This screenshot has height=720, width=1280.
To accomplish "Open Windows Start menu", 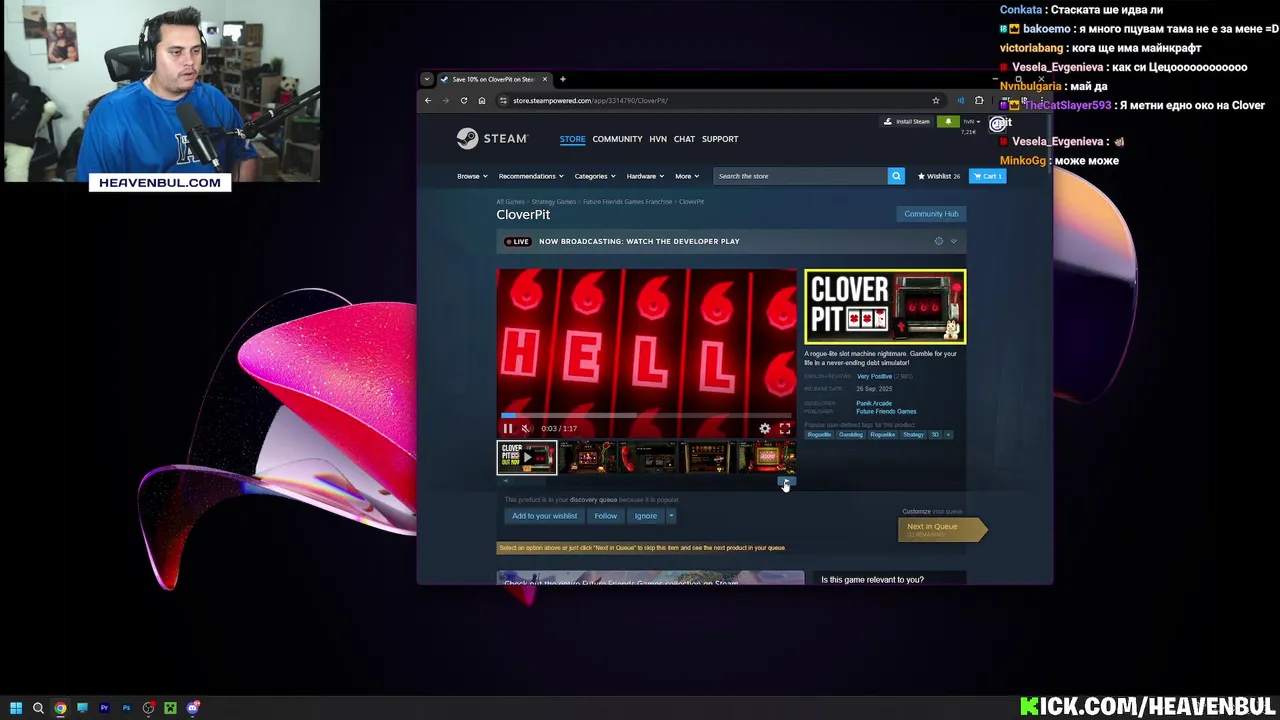I will coord(16,708).
